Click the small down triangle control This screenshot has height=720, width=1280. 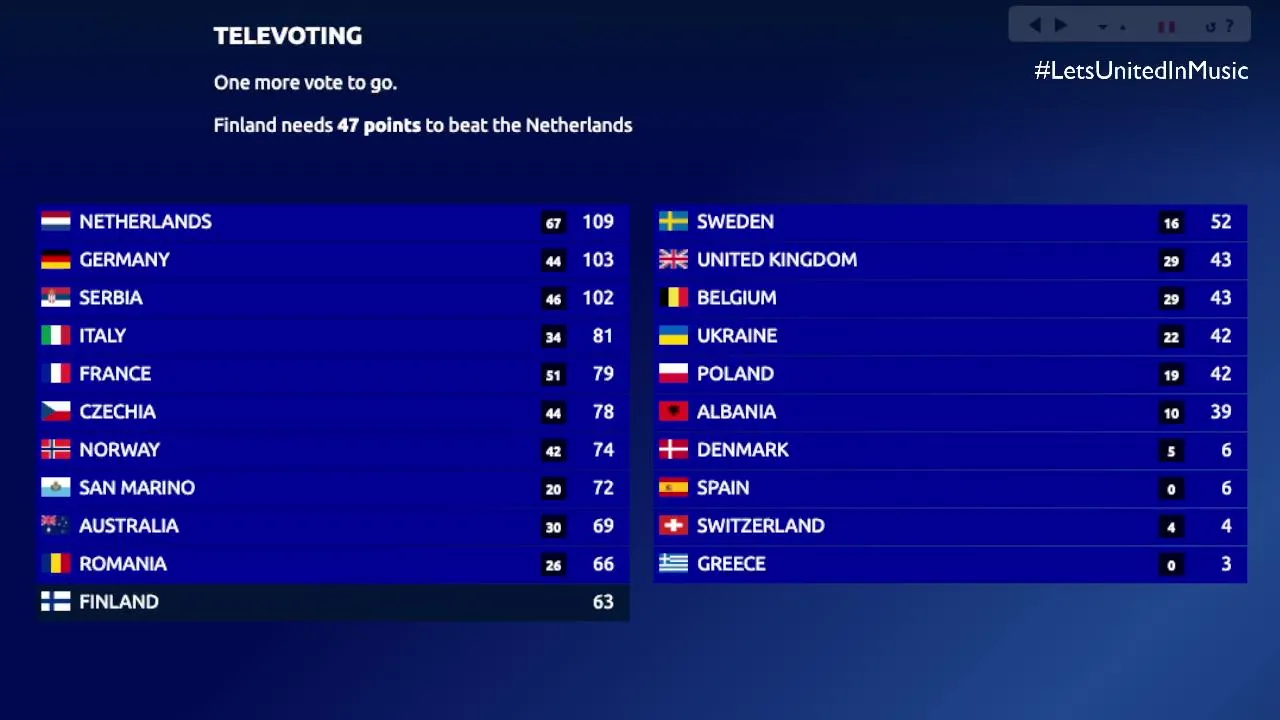coord(1103,27)
